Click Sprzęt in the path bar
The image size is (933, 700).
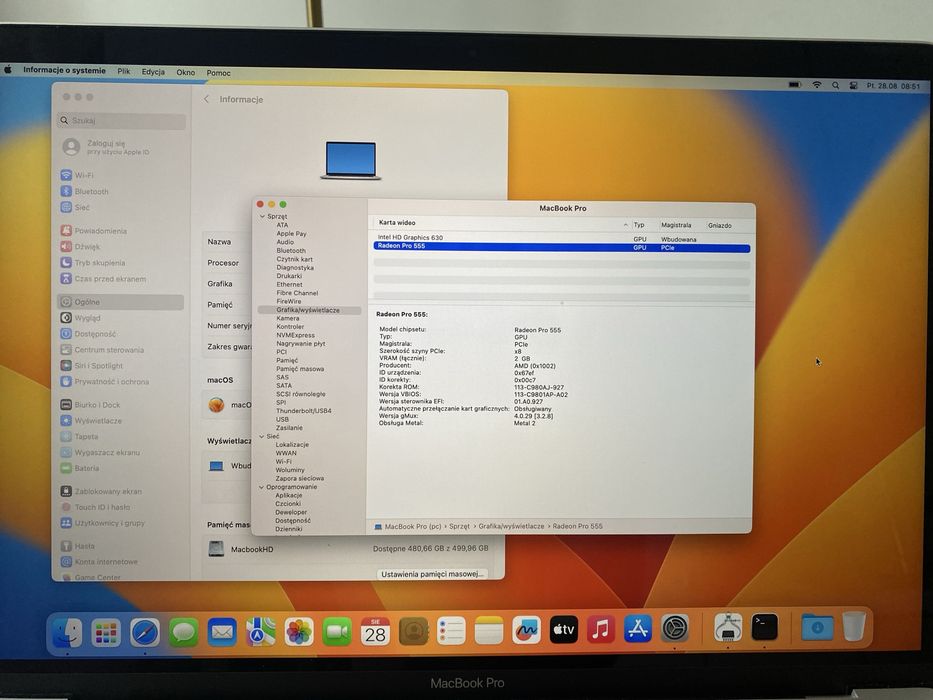coord(459,526)
